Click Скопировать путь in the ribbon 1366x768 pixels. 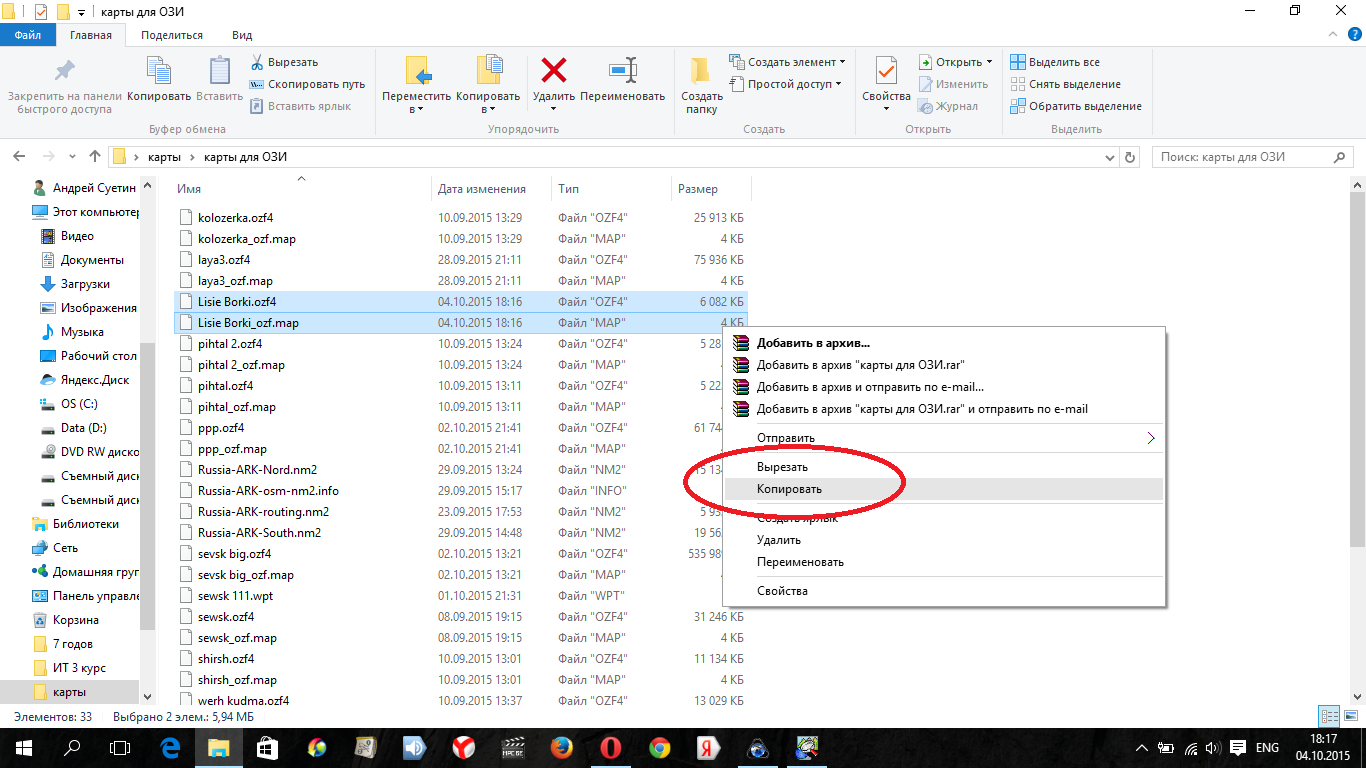307,84
